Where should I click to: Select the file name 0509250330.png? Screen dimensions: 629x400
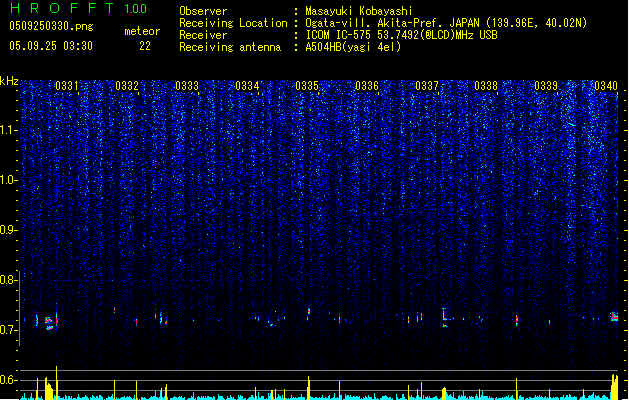click(x=51, y=26)
